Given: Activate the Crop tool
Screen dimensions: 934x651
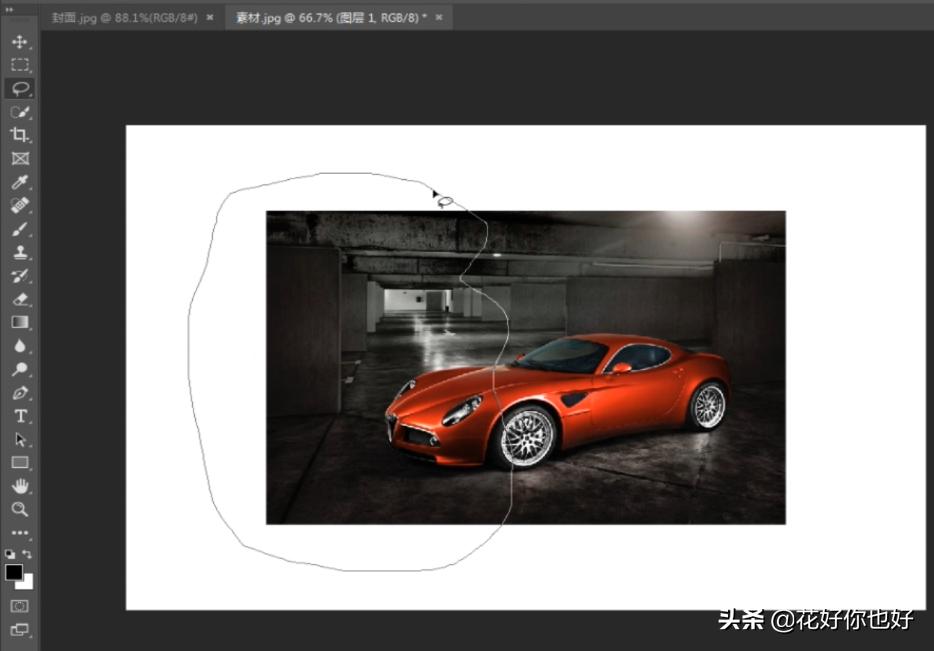Looking at the screenshot, I should pyautogui.click(x=19, y=135).
